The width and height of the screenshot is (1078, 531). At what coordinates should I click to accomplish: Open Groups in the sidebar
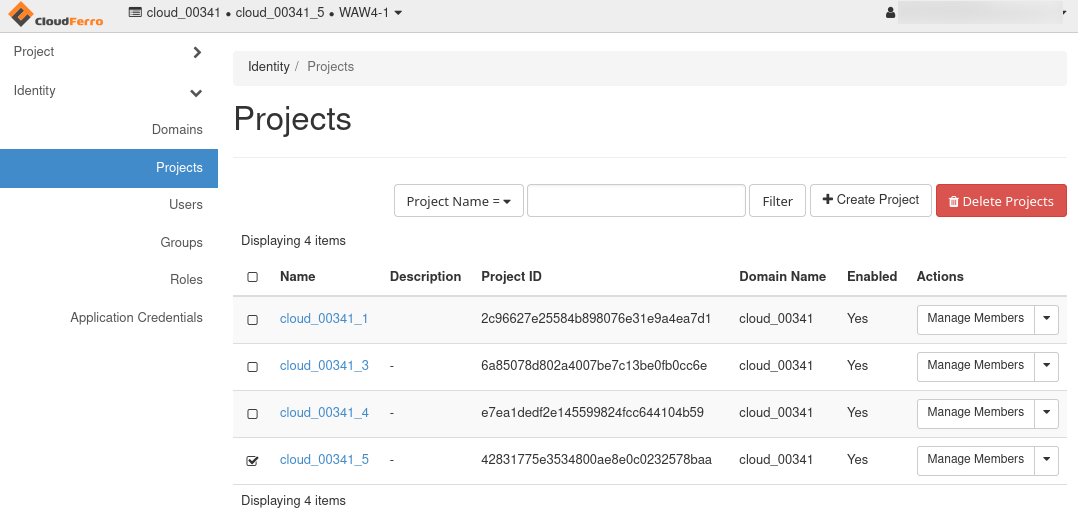181,243
